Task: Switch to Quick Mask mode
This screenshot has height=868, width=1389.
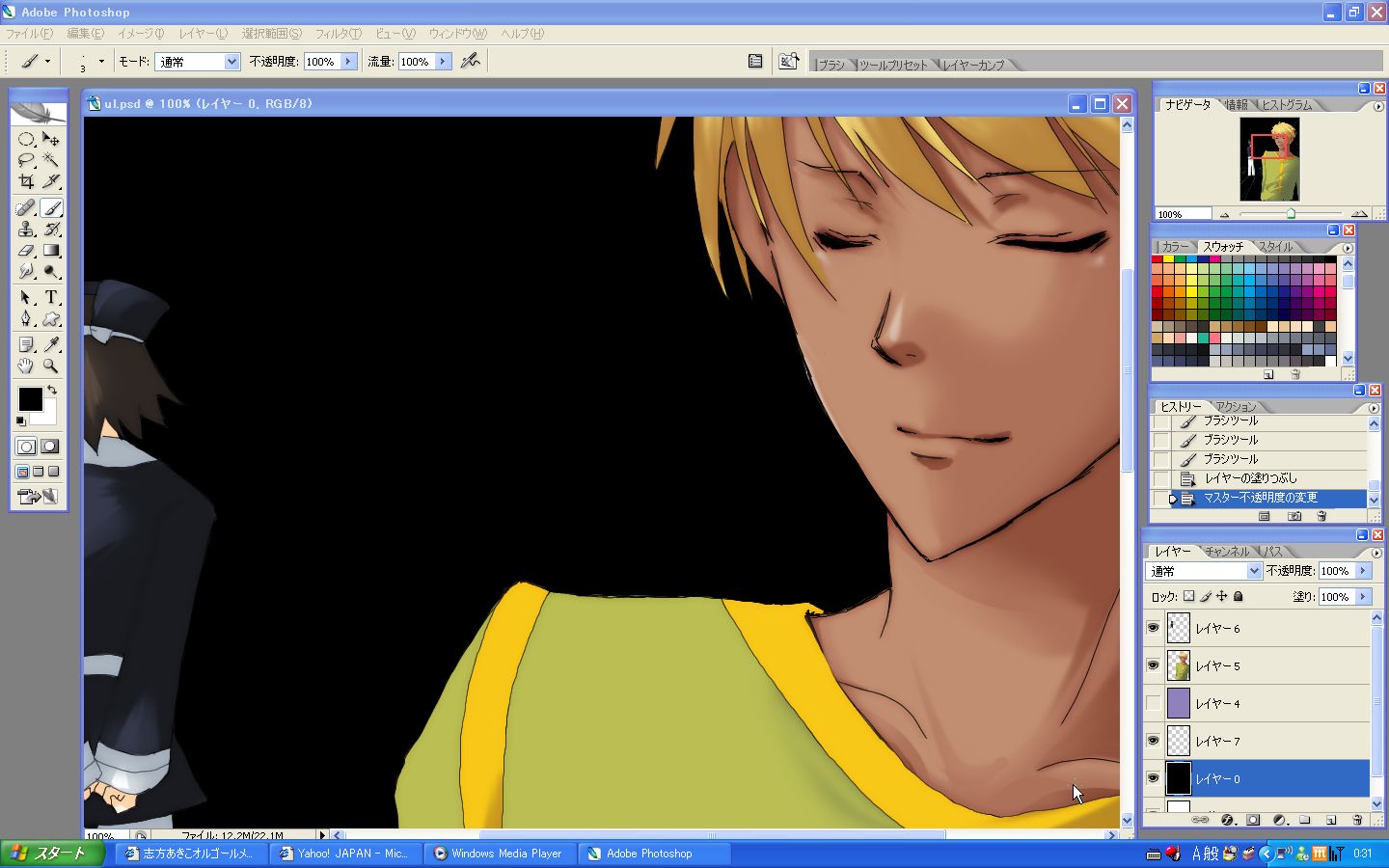Action: 49,447
